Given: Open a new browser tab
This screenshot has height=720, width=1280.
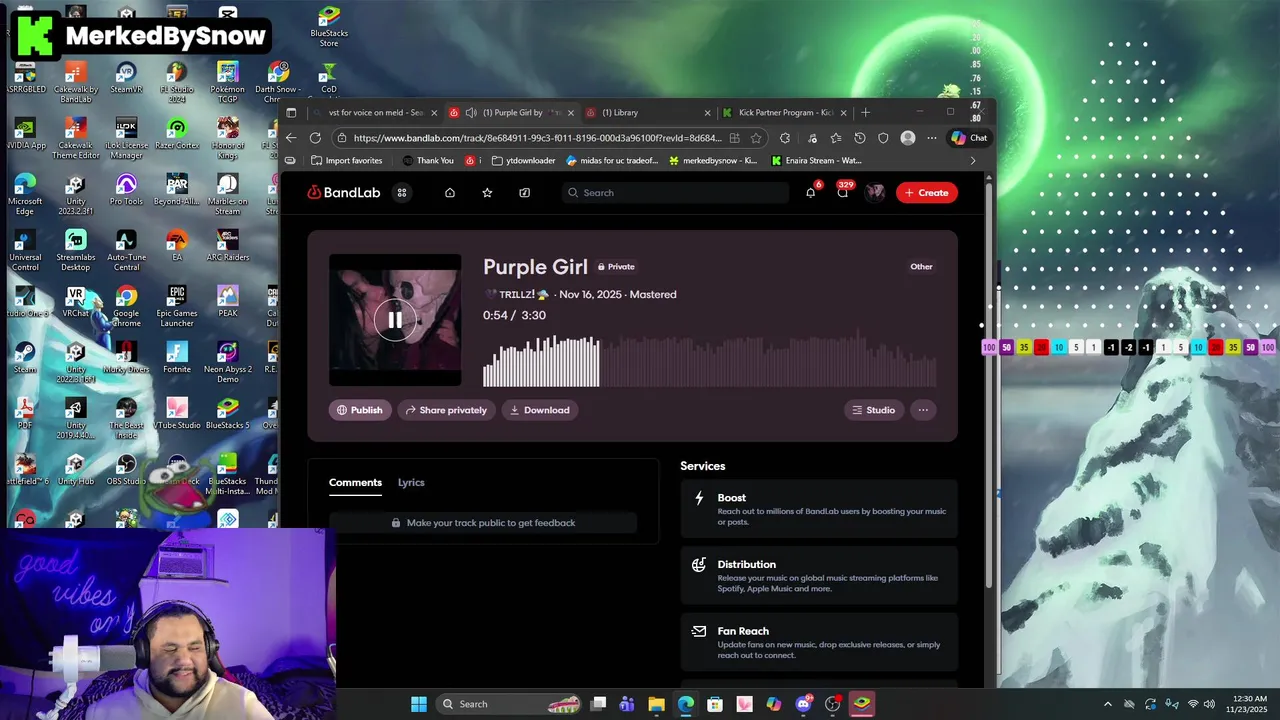Looking at the screenshot, I should point(866,113).
